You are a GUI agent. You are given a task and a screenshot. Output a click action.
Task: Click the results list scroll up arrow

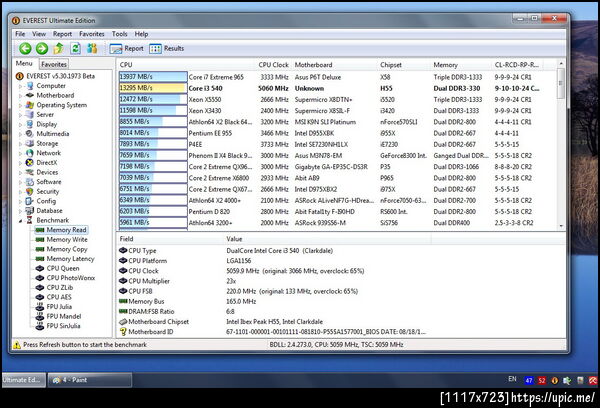(561, 64)
